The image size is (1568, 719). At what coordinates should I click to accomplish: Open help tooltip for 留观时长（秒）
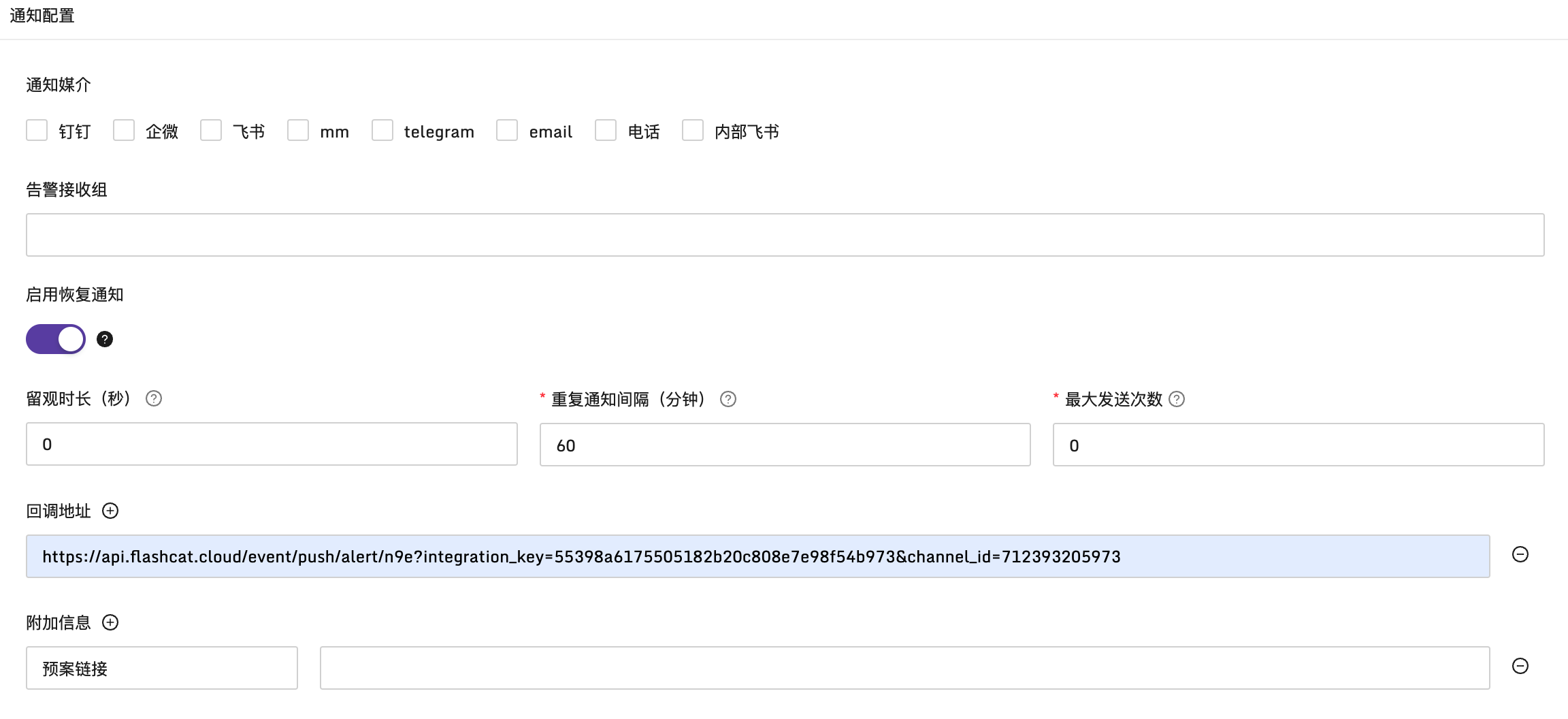click(154, 400)
